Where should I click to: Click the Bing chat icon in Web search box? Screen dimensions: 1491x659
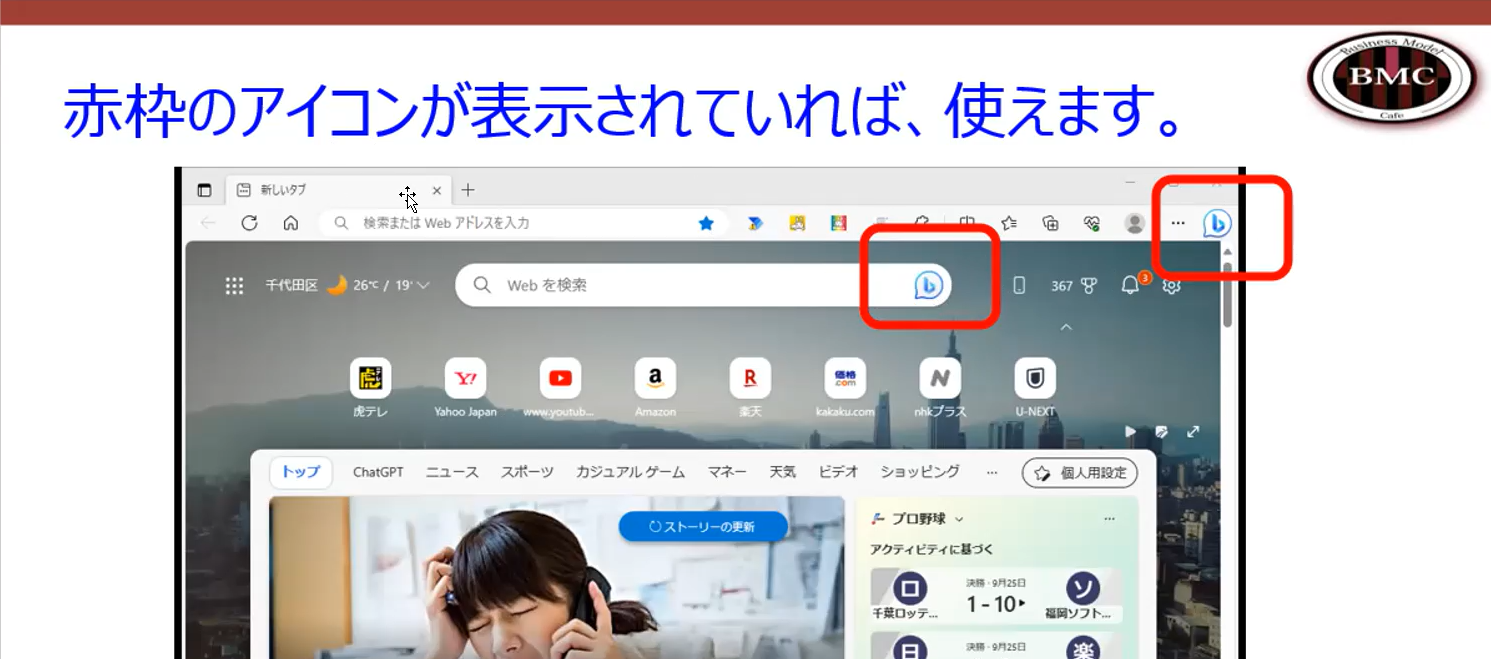pos(928,286)
